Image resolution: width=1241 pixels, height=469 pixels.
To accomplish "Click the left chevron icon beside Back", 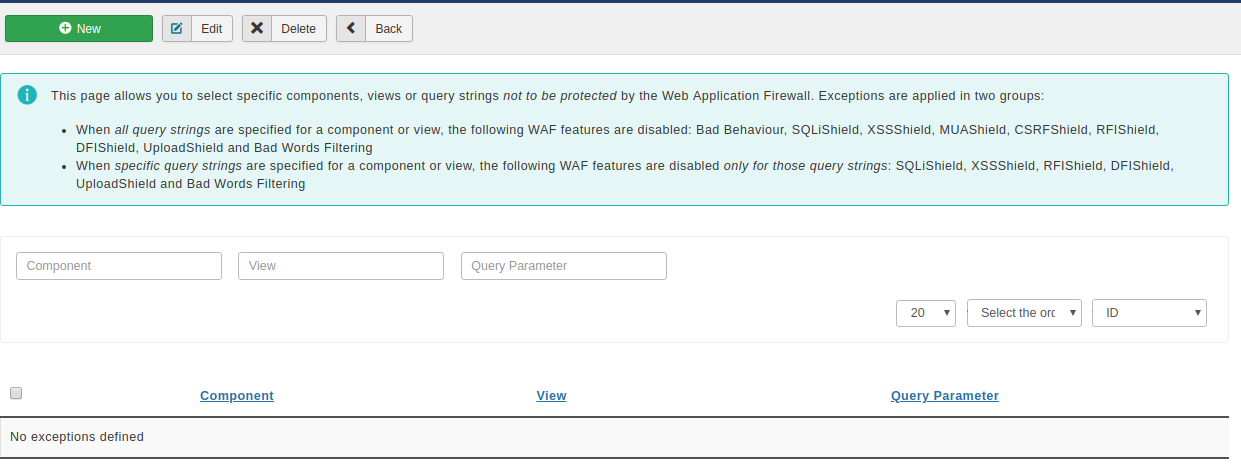I will [x=351, y=29].
